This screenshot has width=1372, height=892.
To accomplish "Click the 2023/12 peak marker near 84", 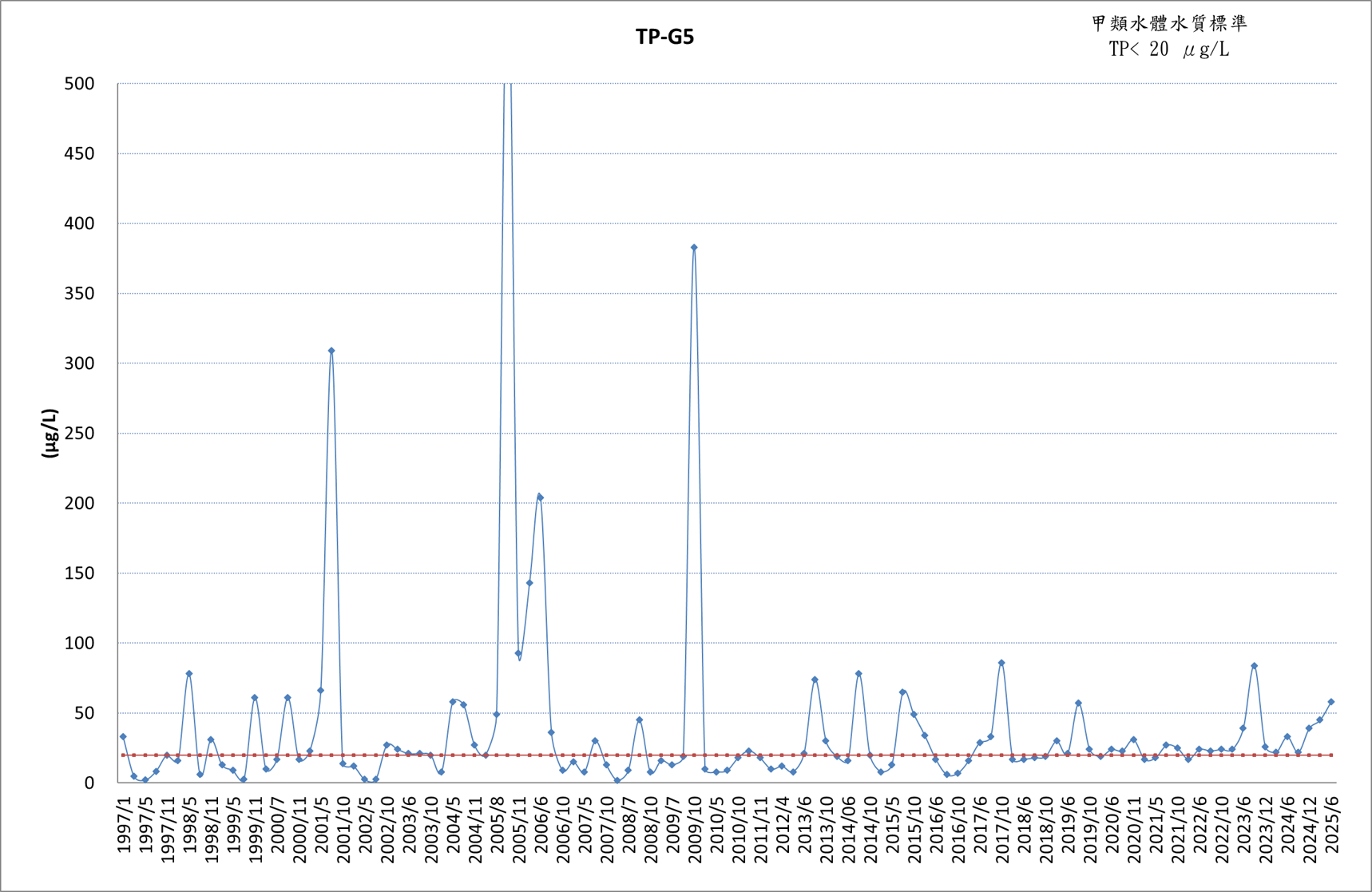I will coord(1254,666).
